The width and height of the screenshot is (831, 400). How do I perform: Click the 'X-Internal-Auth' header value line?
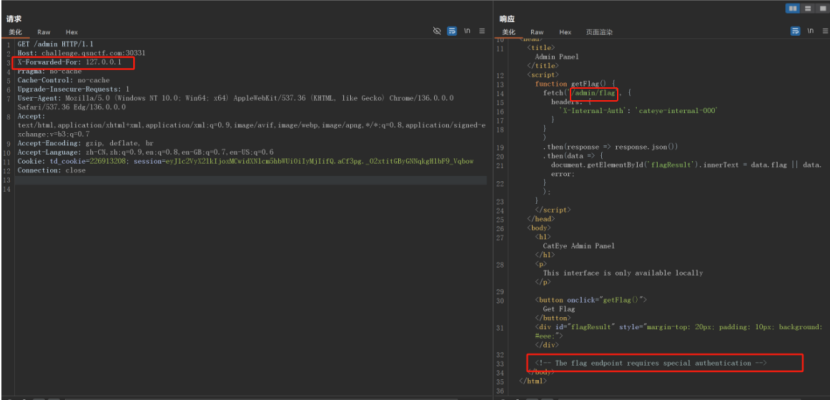638,111
